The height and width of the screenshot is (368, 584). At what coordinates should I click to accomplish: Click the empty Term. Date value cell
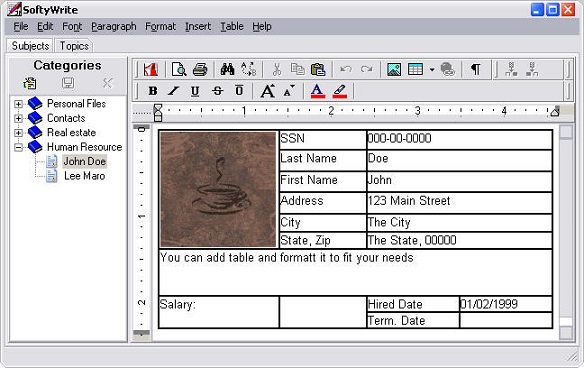pyautogui.click(x=505, y=320)
